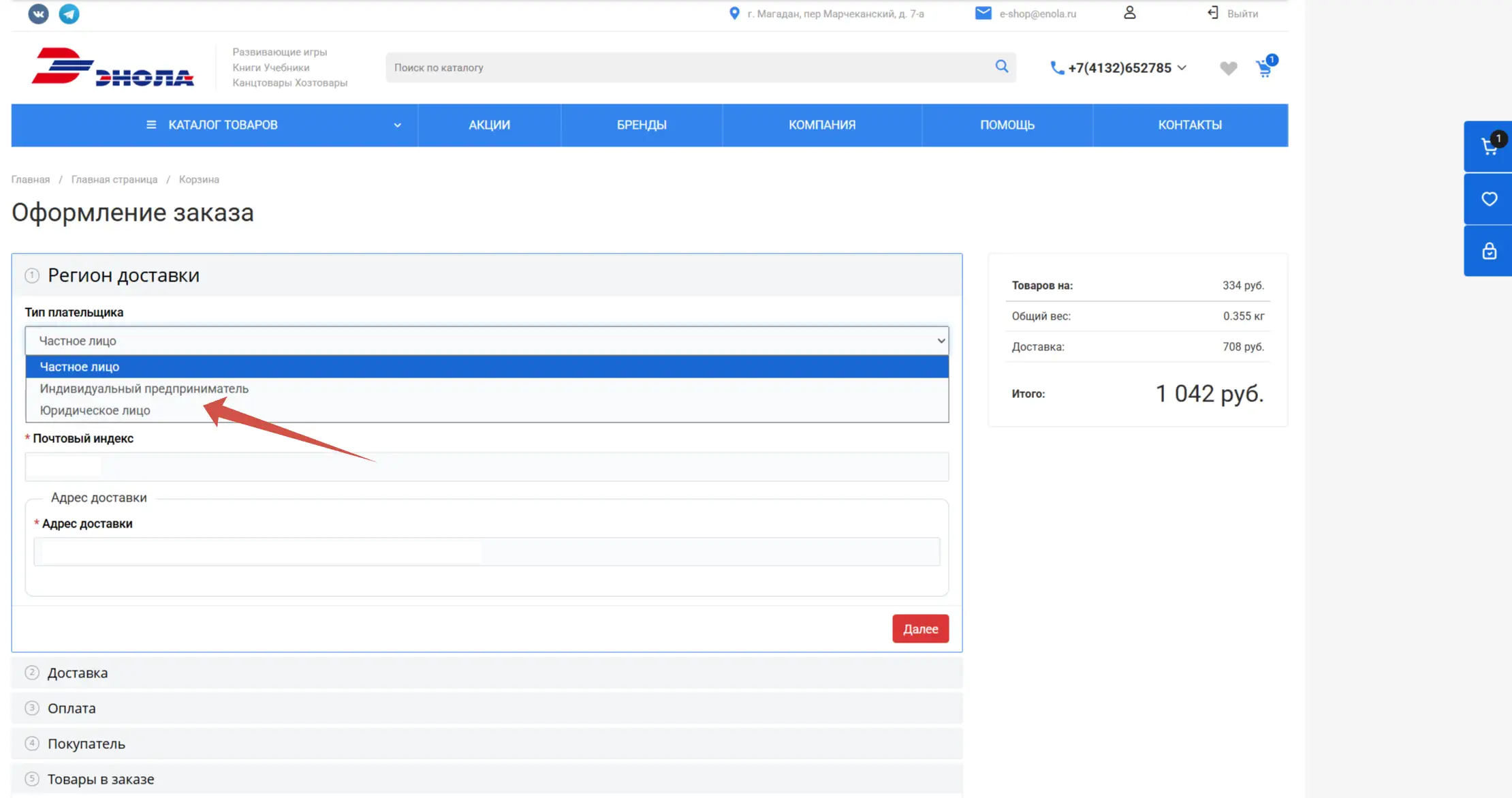Click the search magnifier icon

[x=1001, y=67]
